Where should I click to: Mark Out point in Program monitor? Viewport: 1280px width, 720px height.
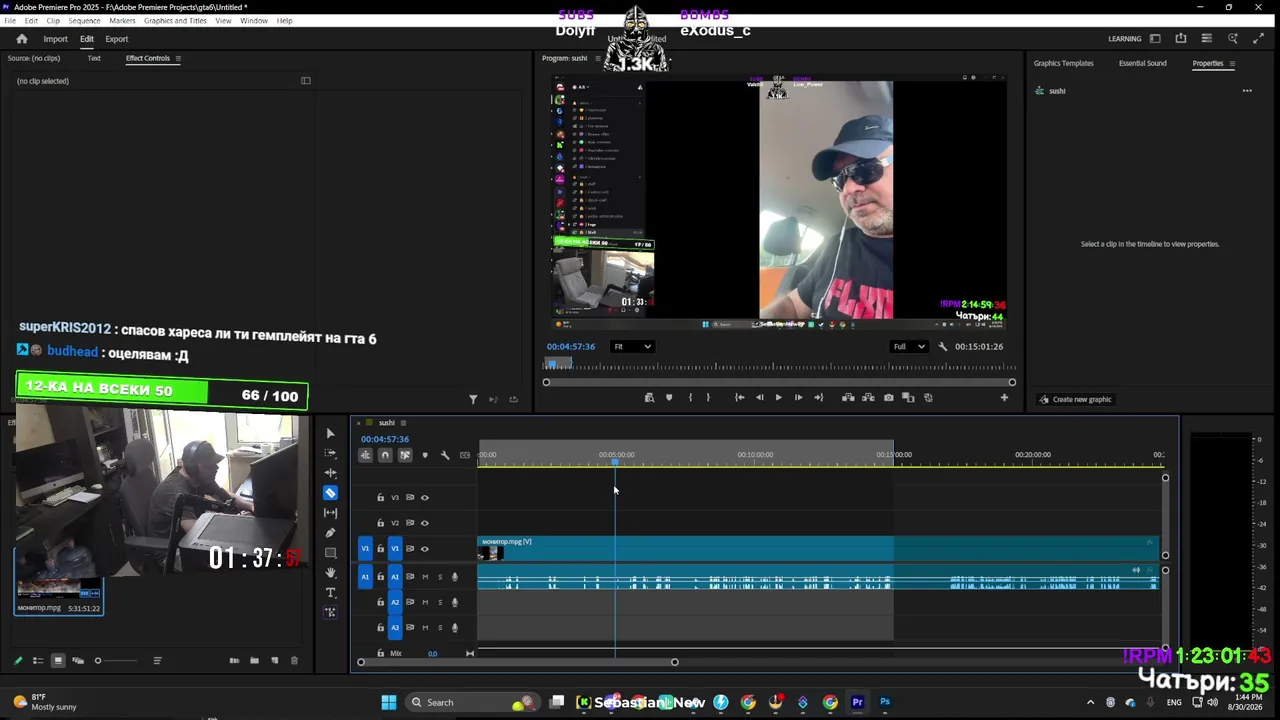coord(709,398)
